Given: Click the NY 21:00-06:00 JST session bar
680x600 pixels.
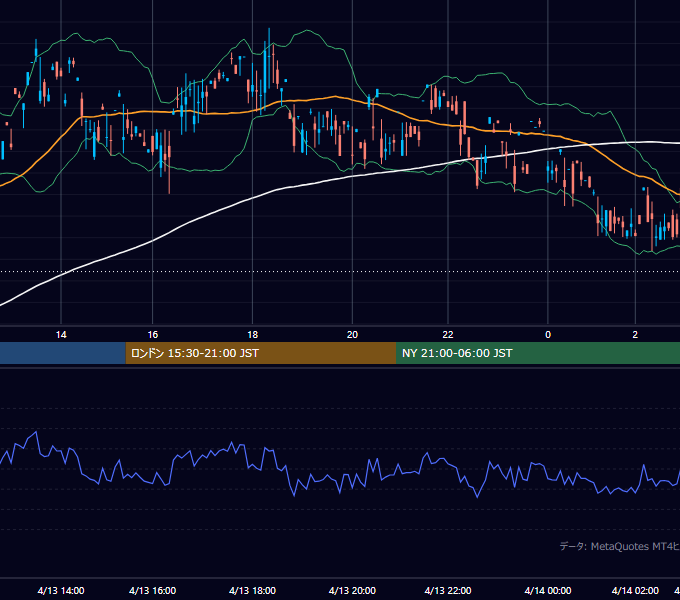Looking at the screenshot, I should (538, 353).
